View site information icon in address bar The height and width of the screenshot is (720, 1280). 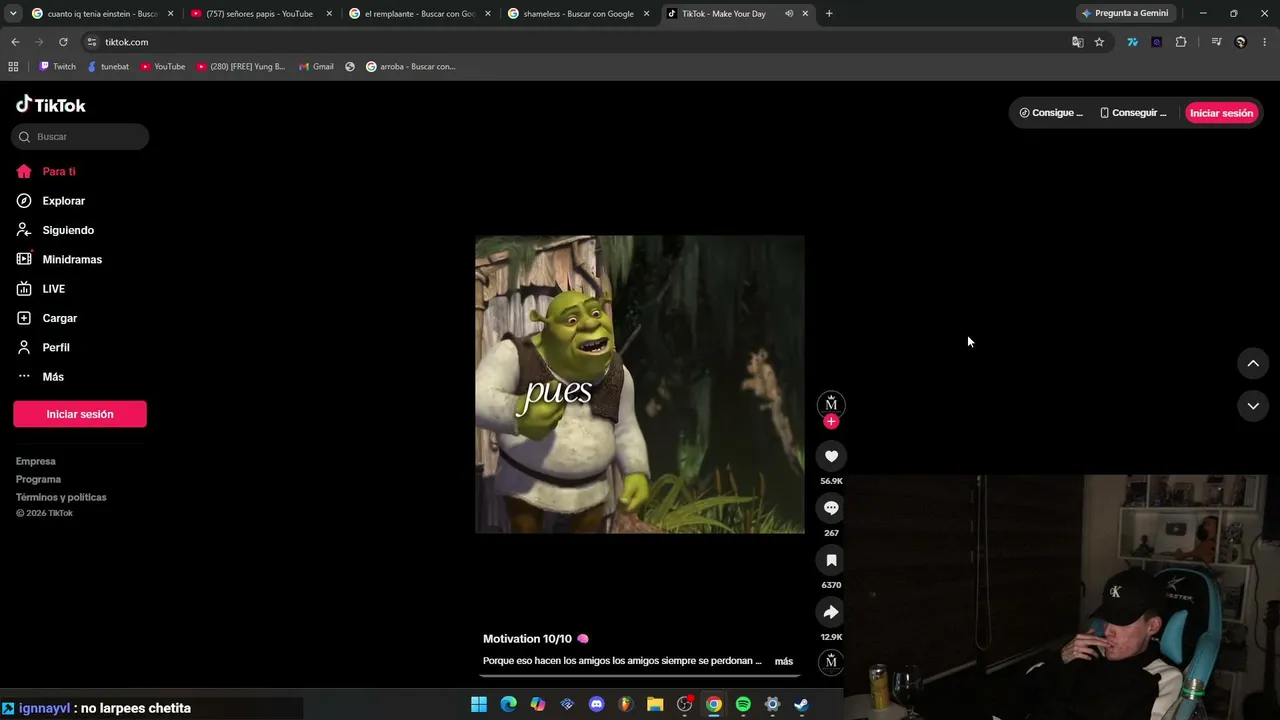click(x=92, y=42)
